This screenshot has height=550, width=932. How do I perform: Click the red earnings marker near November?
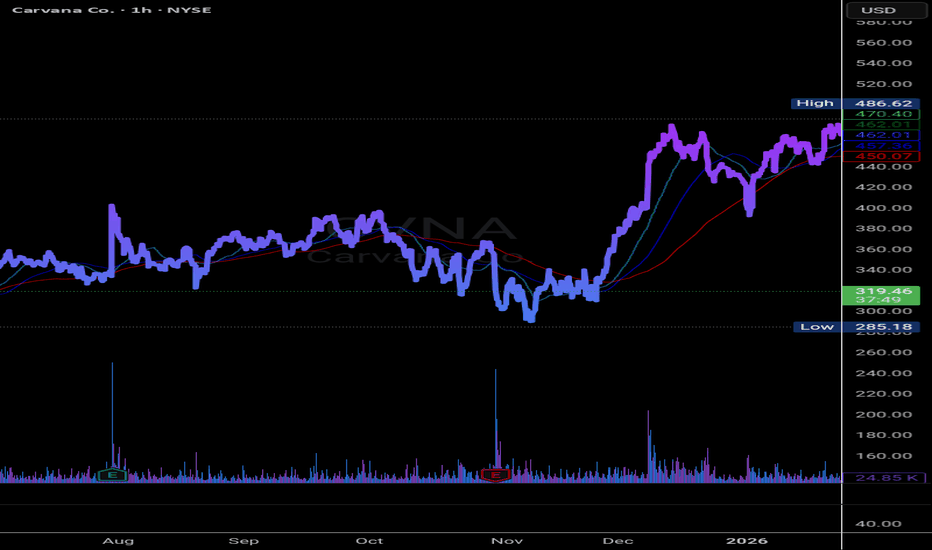coord(494,475)
